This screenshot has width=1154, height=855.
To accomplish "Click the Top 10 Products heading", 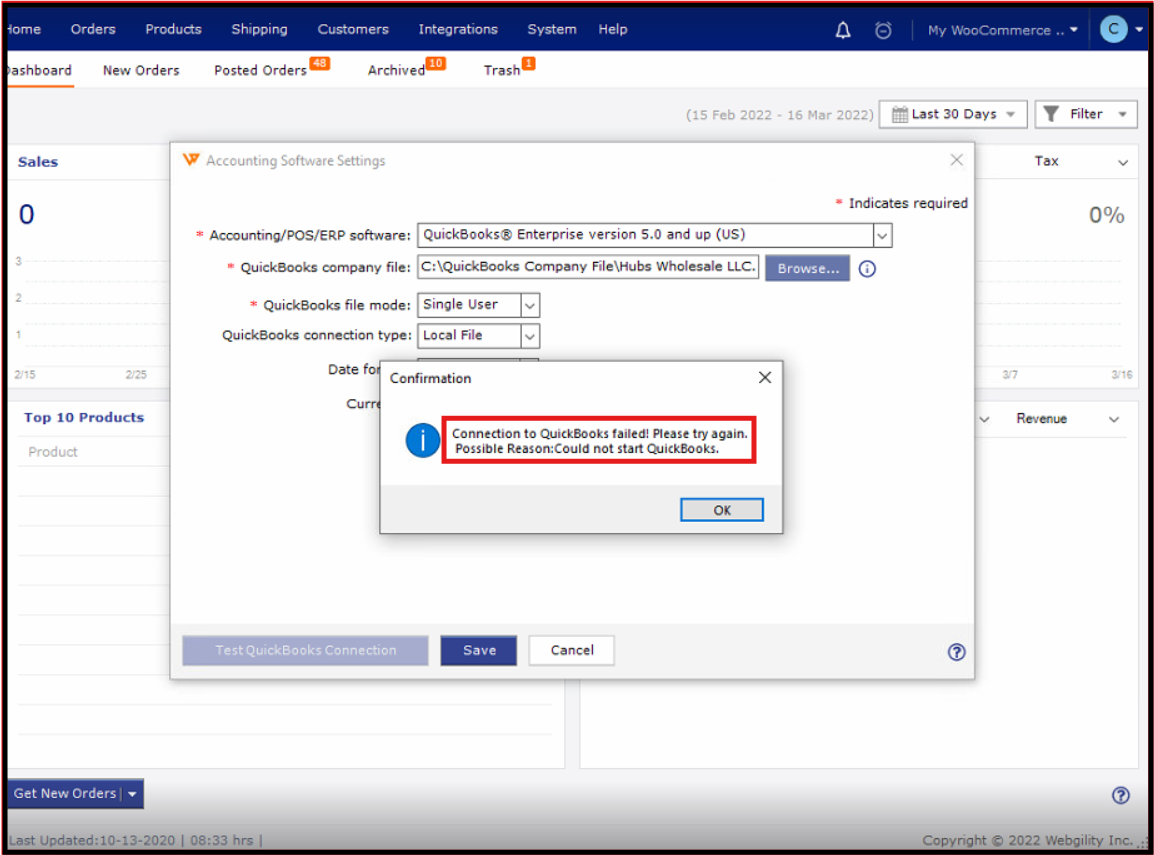I will pos(84,418).
